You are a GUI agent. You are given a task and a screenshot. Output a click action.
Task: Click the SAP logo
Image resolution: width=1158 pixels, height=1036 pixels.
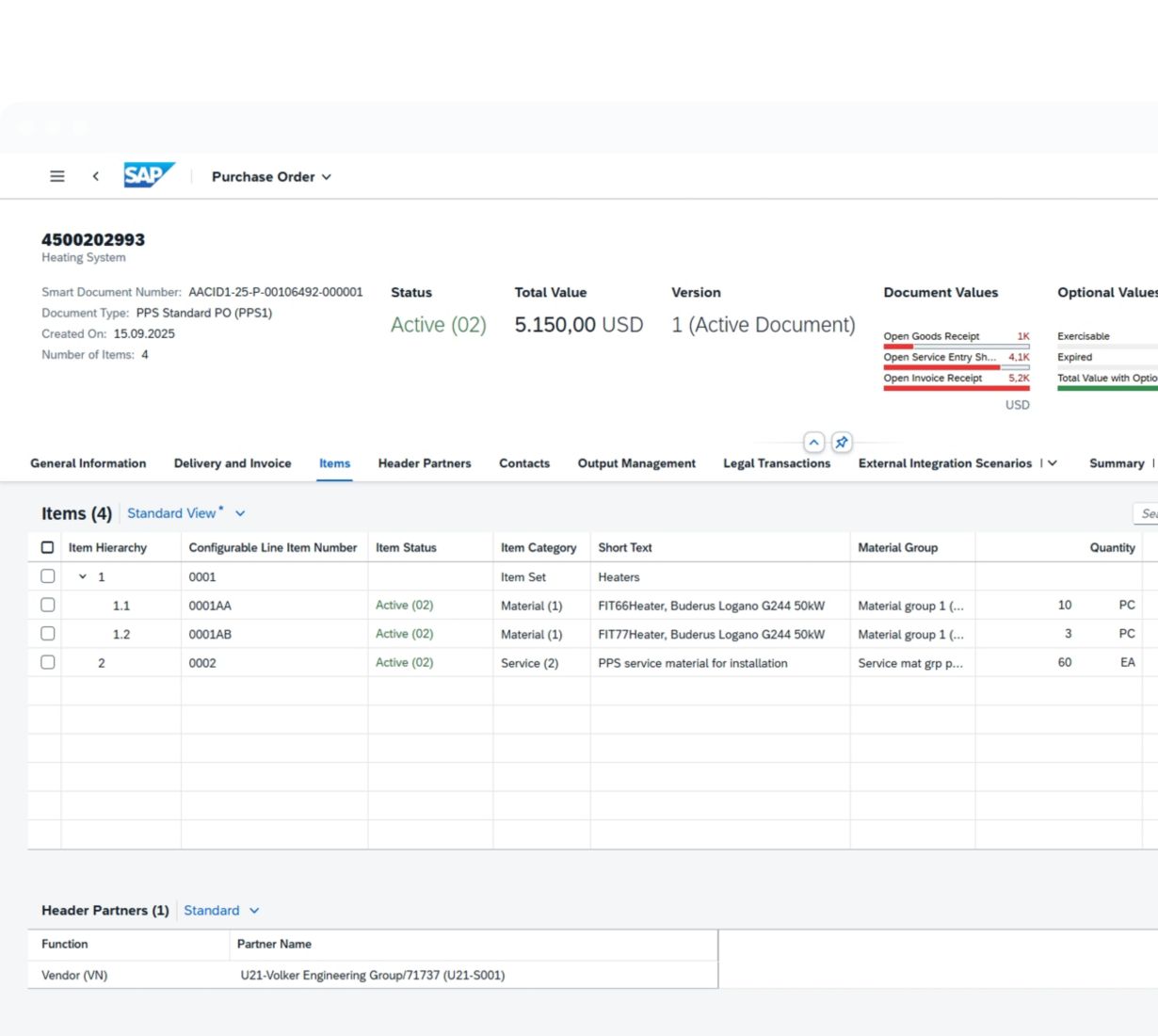(149, 175)
